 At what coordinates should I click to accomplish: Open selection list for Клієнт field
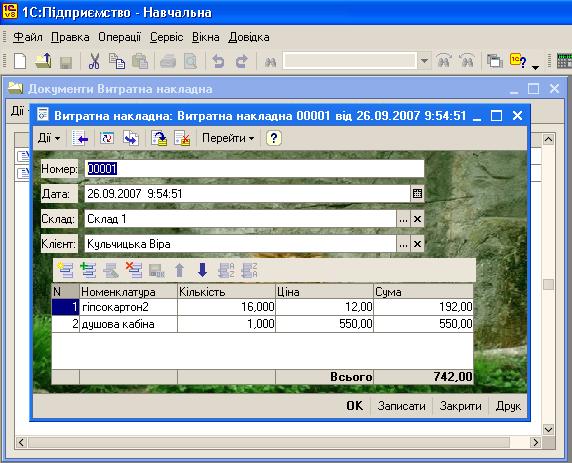[x=403, y=244]
